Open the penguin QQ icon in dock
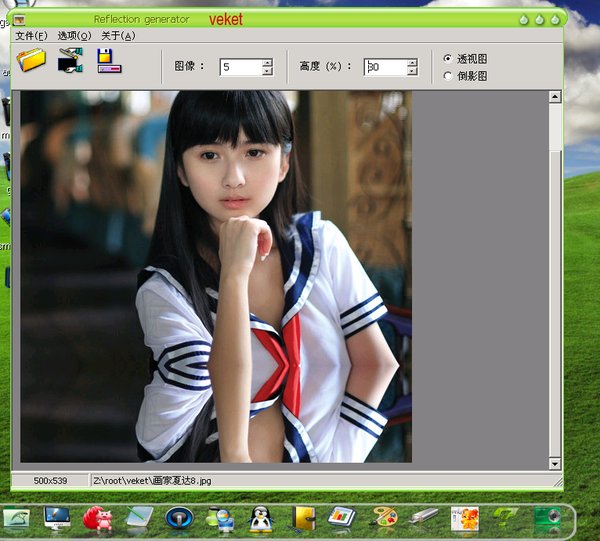 tap(260, 518)
